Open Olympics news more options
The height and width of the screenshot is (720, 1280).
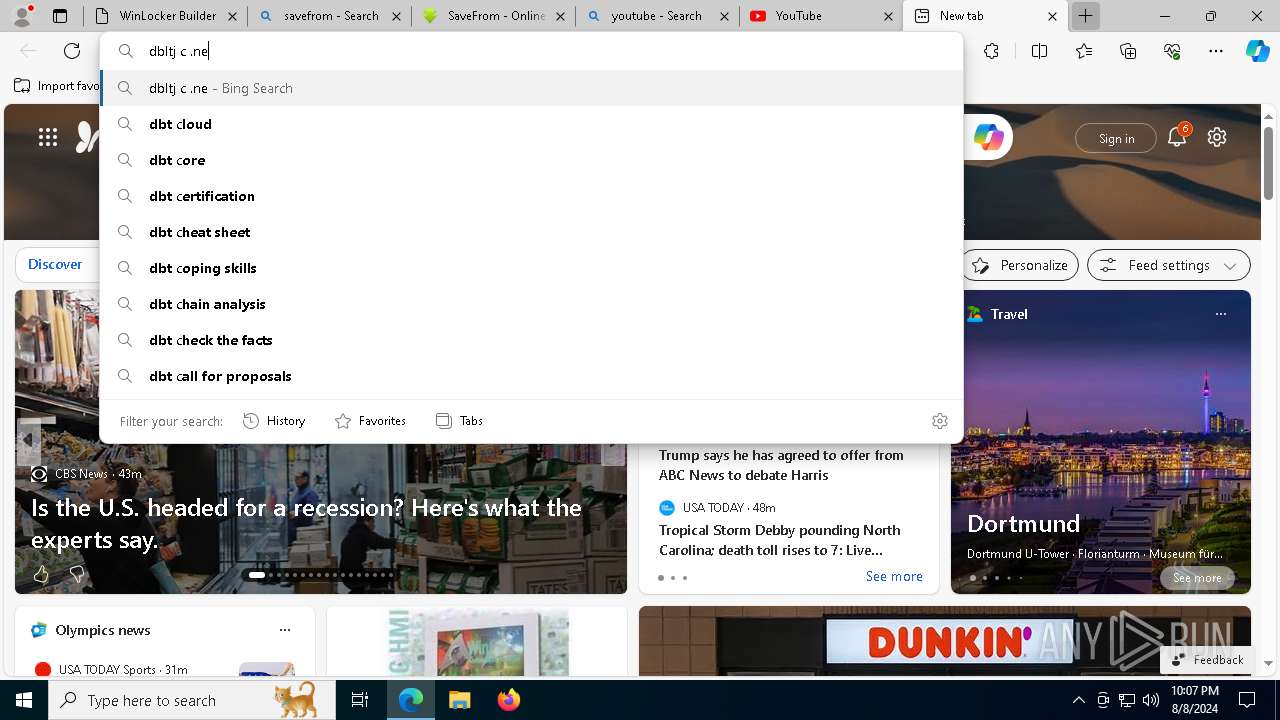click(x=285, y=630)
